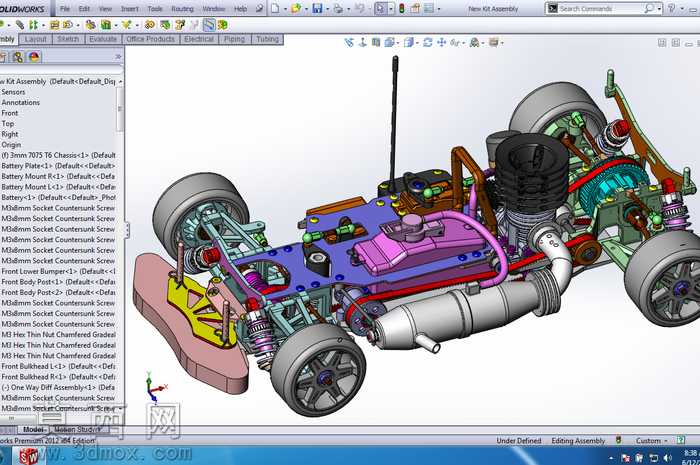Open the File menu
The width and height of the screenshot is (700, 465).
tap(65, 8)
